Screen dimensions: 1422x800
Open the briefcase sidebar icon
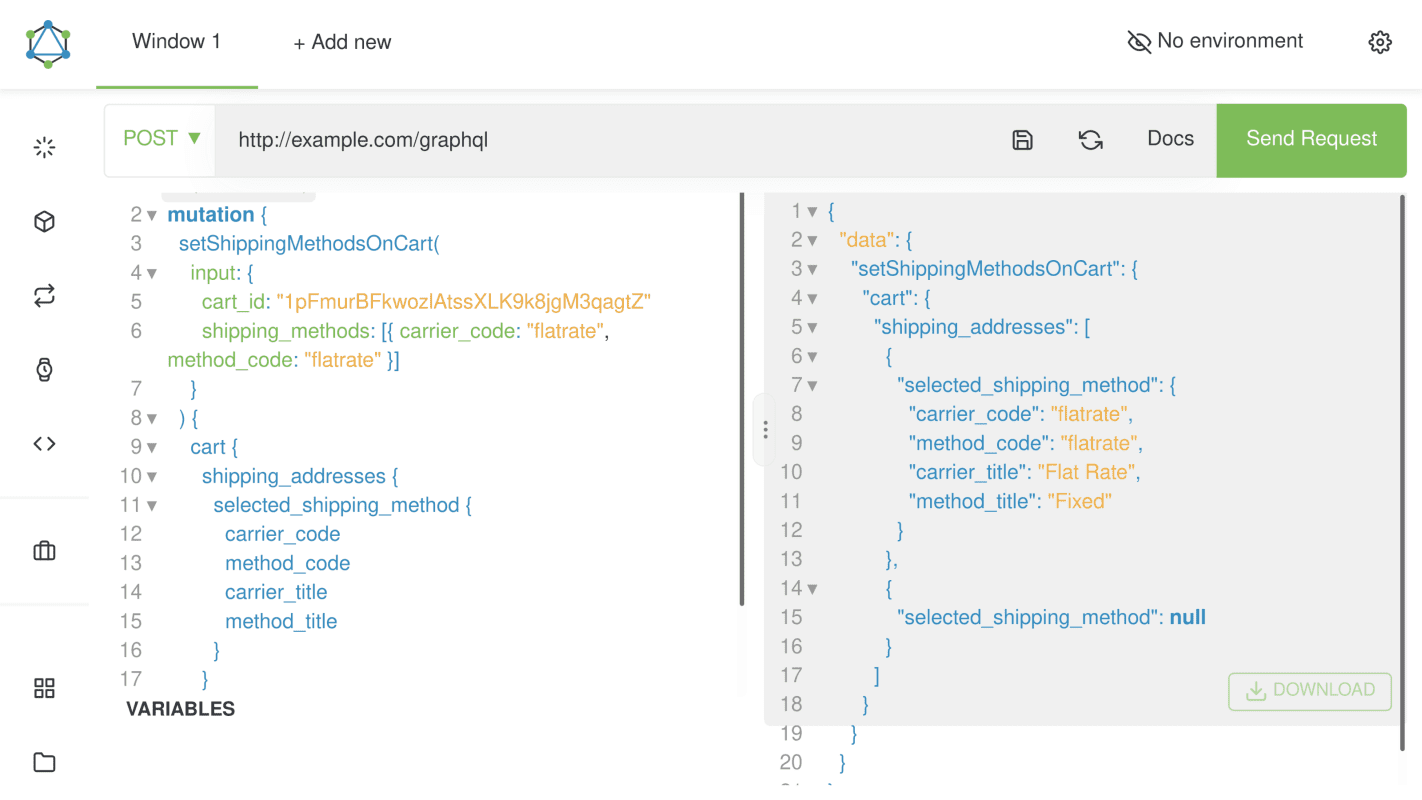point(44,551)
